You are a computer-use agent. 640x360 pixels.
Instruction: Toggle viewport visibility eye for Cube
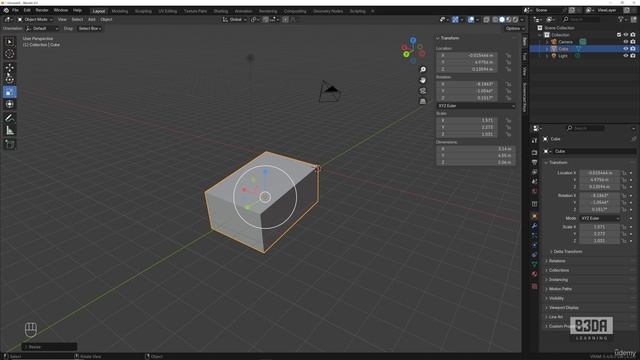coord(626,49)
